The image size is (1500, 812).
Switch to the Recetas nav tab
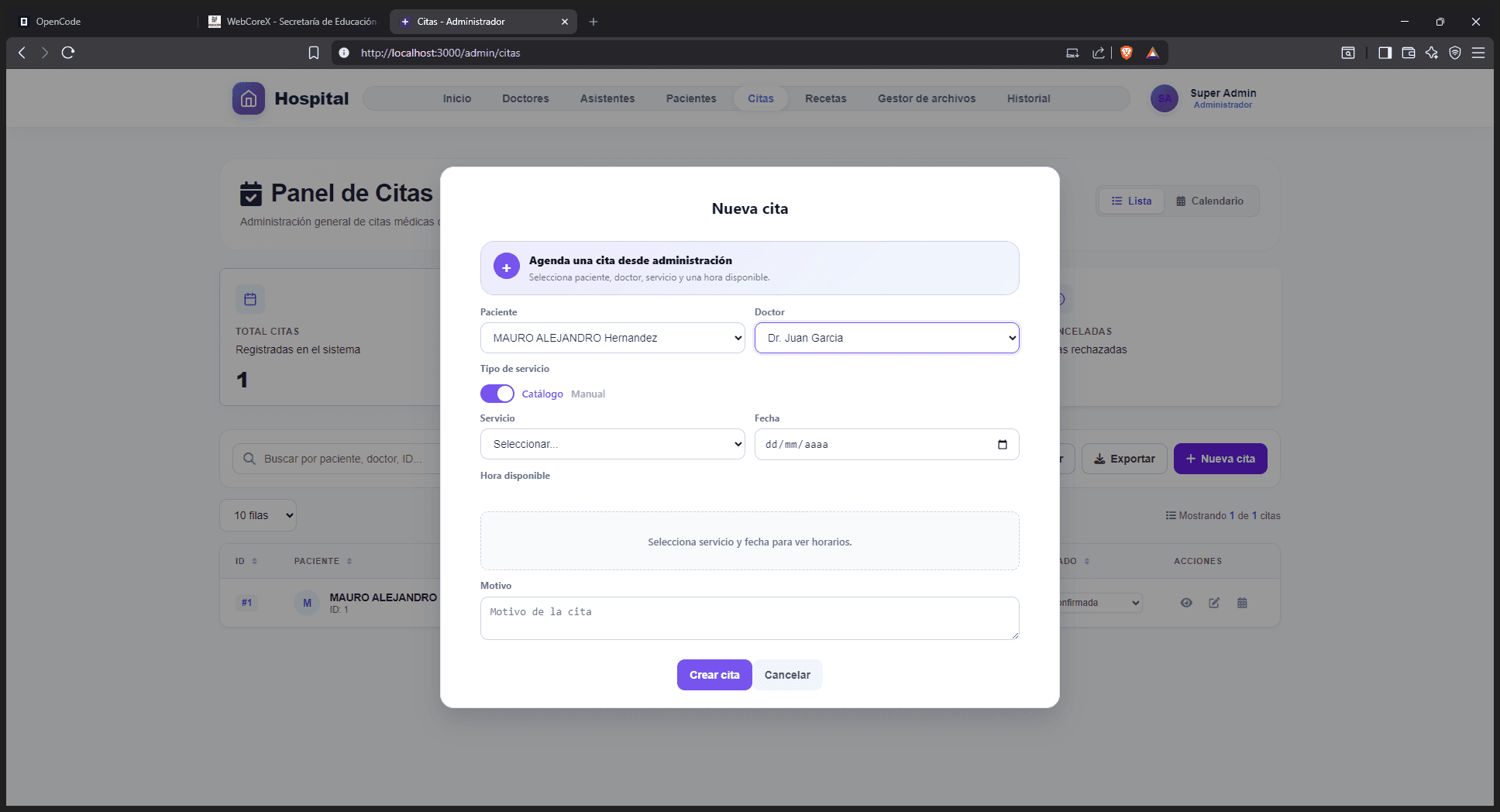click(826, 98)
